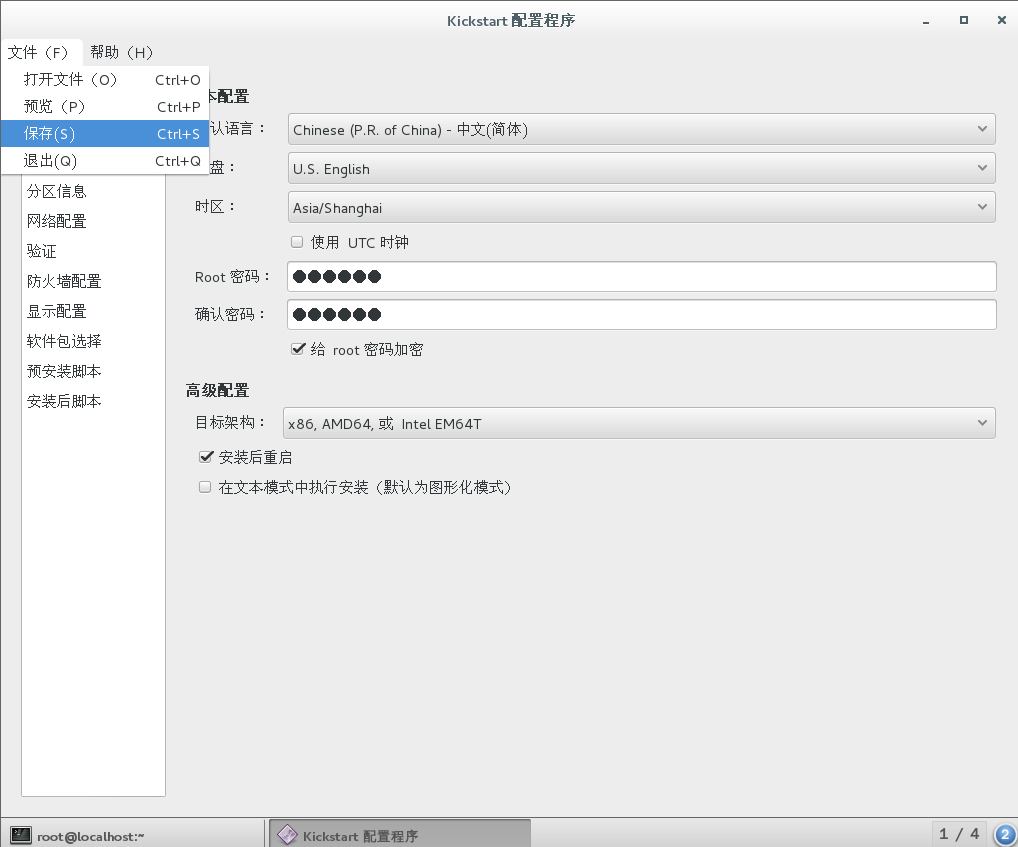Screen dimensions: 1018x847
Task: Enable 在文本模式中执行安装 checkbox
Action: click(x=205, y=487)
